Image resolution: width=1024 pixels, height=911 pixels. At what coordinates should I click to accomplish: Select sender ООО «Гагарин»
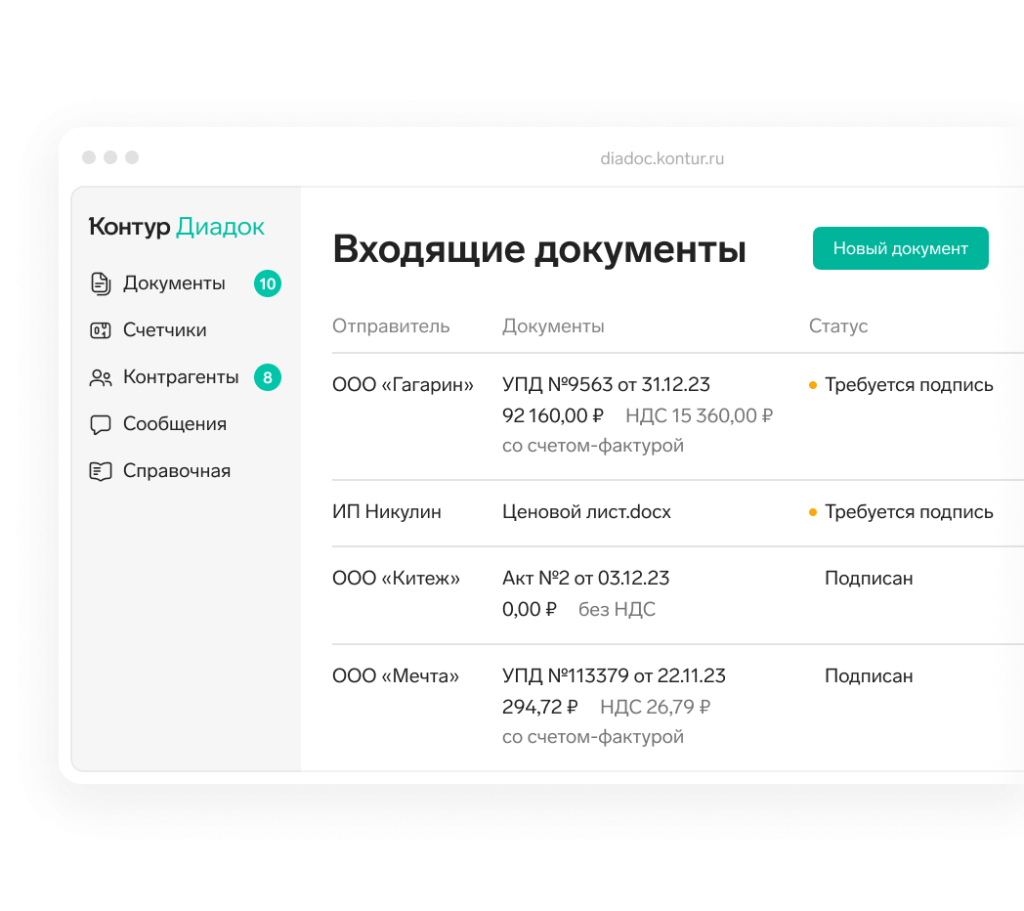403,385
